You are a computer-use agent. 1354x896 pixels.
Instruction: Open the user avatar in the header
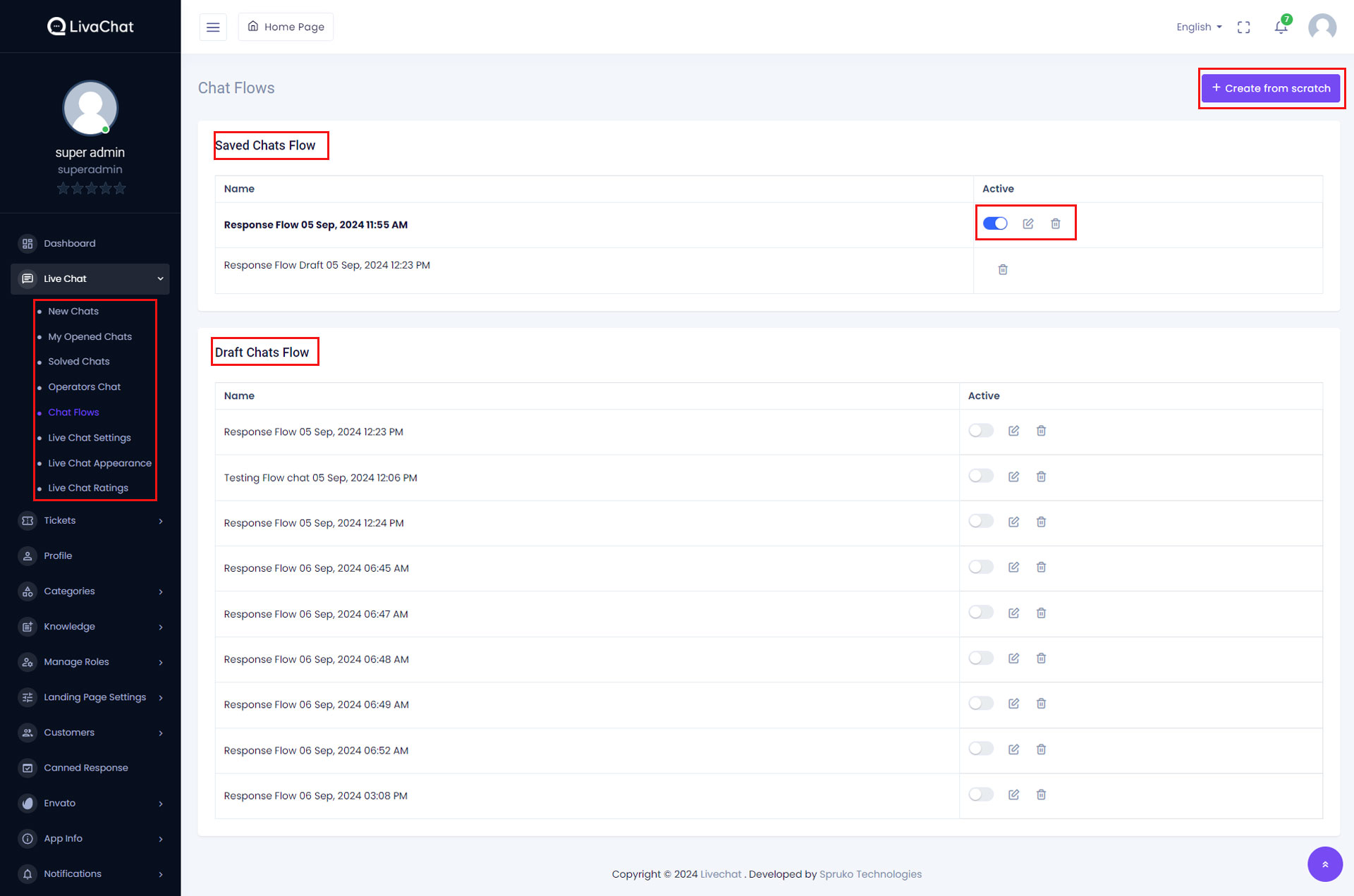point(1322,27)
